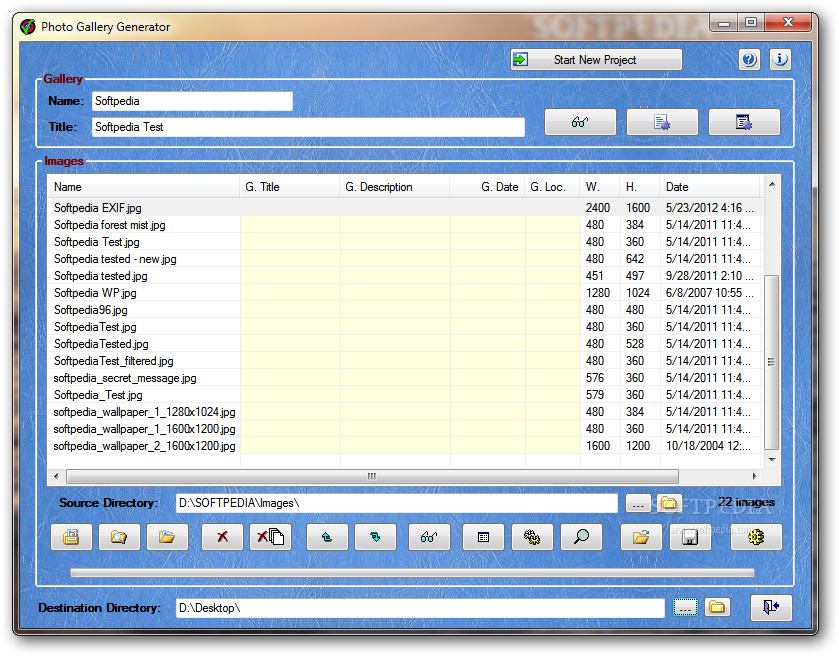Open source folder with folder icon button
Screen dimensions: 839x656
[669, 504]
